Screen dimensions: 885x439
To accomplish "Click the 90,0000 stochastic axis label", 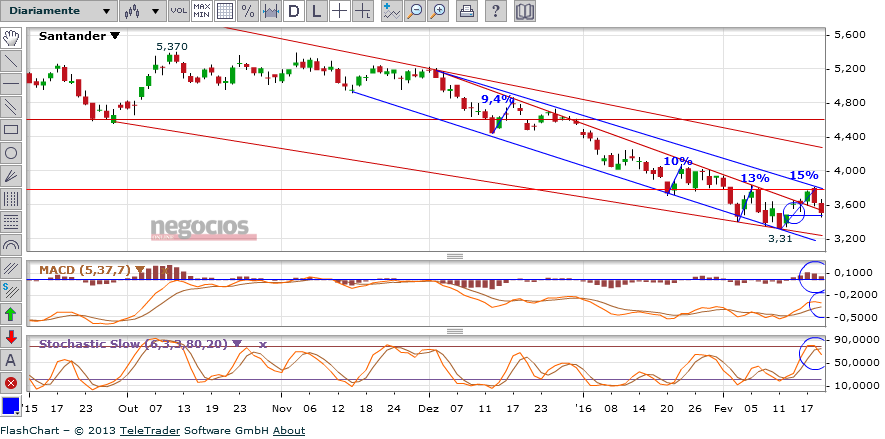I will [857, 340].
